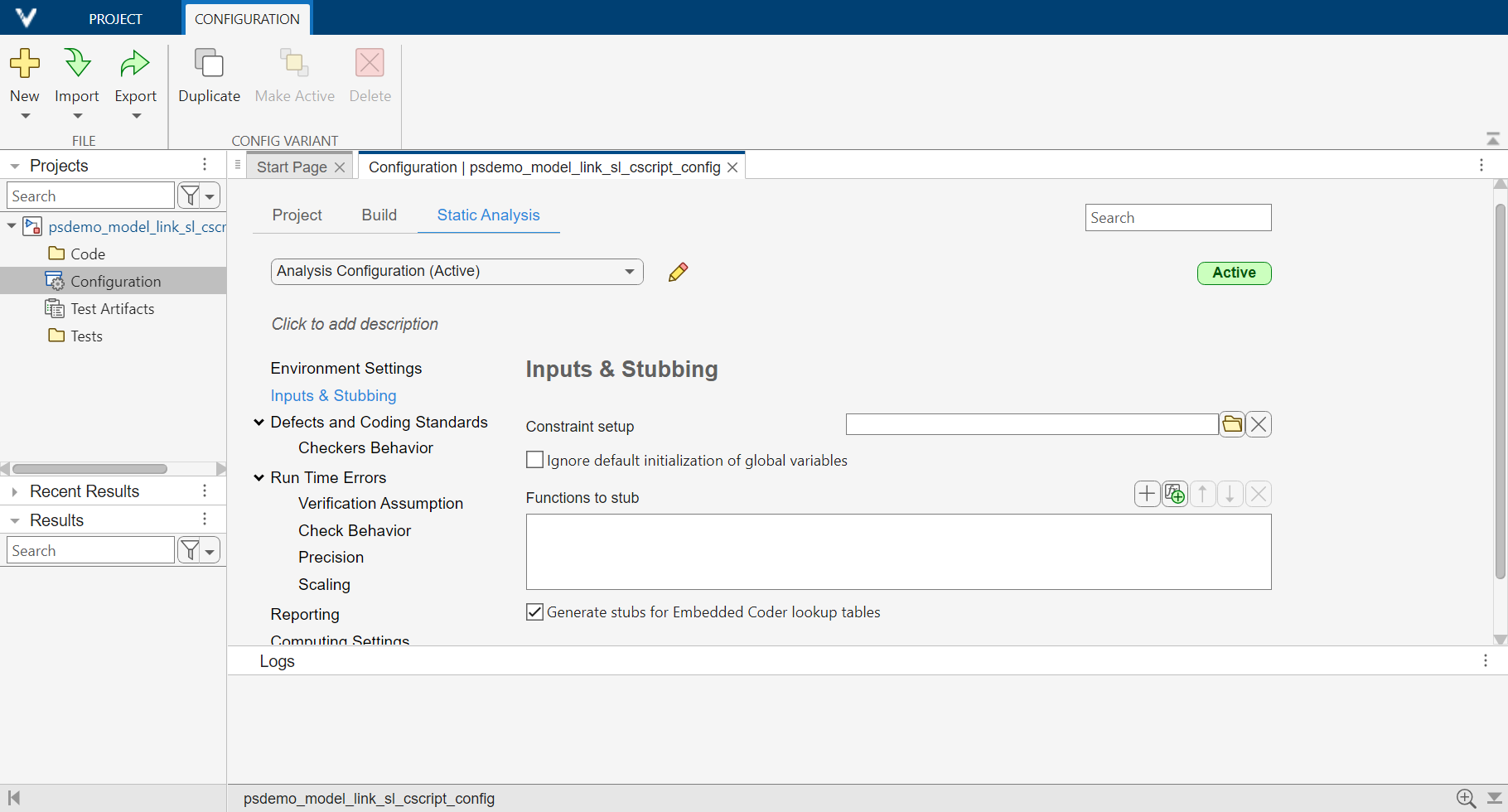Clear the constraint setup field with X icon

pos(1259,423)
